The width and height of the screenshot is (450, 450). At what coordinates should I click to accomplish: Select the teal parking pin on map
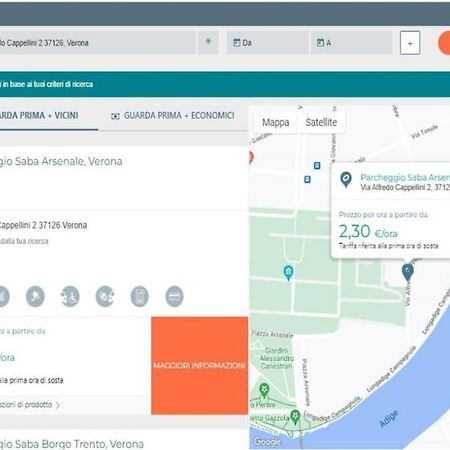pos(288,273)
